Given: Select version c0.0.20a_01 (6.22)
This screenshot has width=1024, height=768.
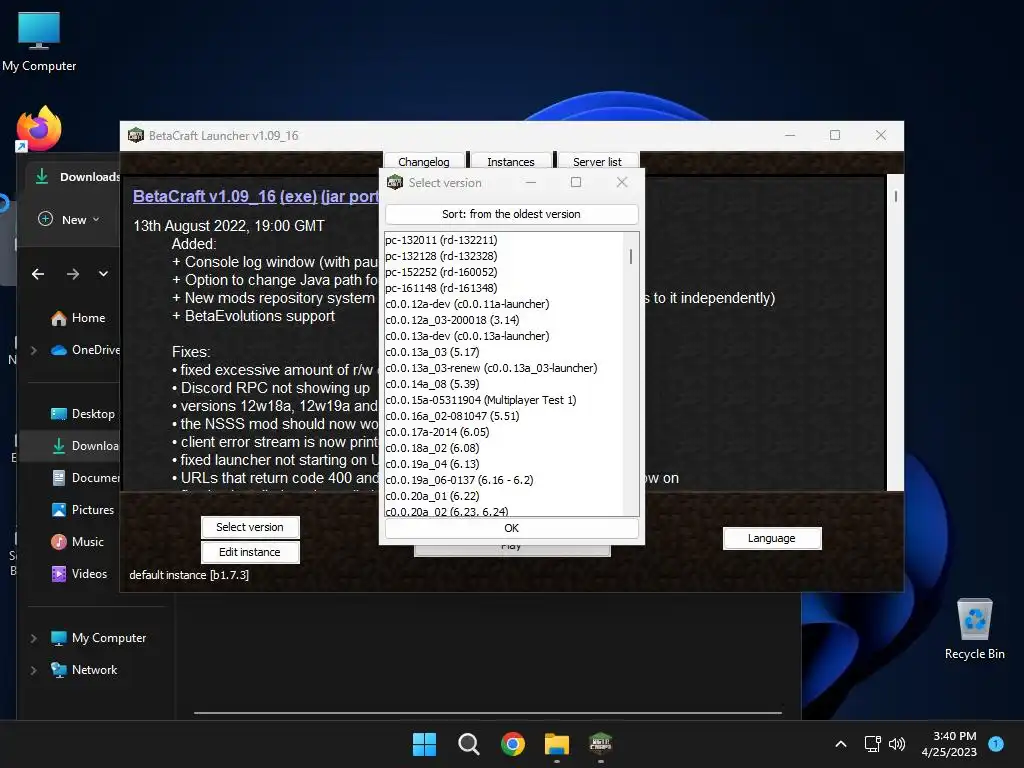Looking at the screenshot, I should [504, 496].
